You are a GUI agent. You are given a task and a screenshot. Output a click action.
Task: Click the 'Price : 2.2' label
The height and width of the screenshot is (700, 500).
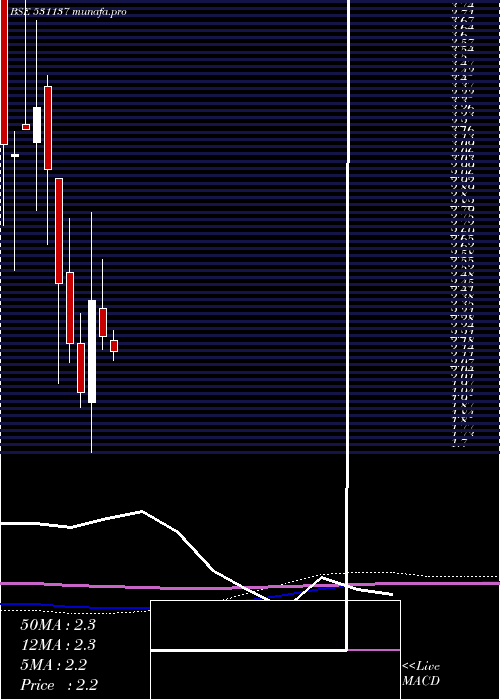click(59, 685)
